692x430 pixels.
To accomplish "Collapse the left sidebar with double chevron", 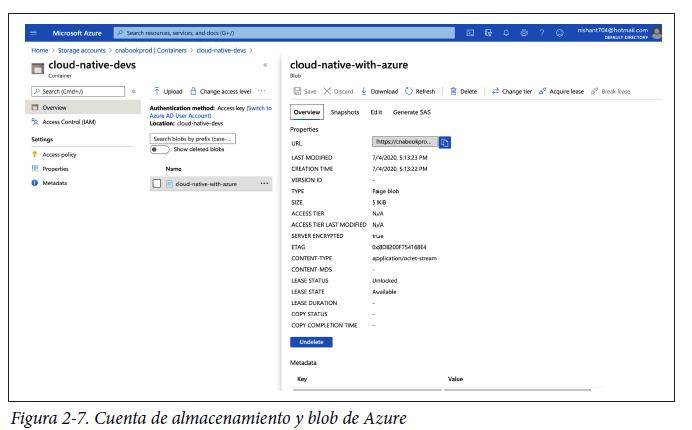I will pos(134,91).
